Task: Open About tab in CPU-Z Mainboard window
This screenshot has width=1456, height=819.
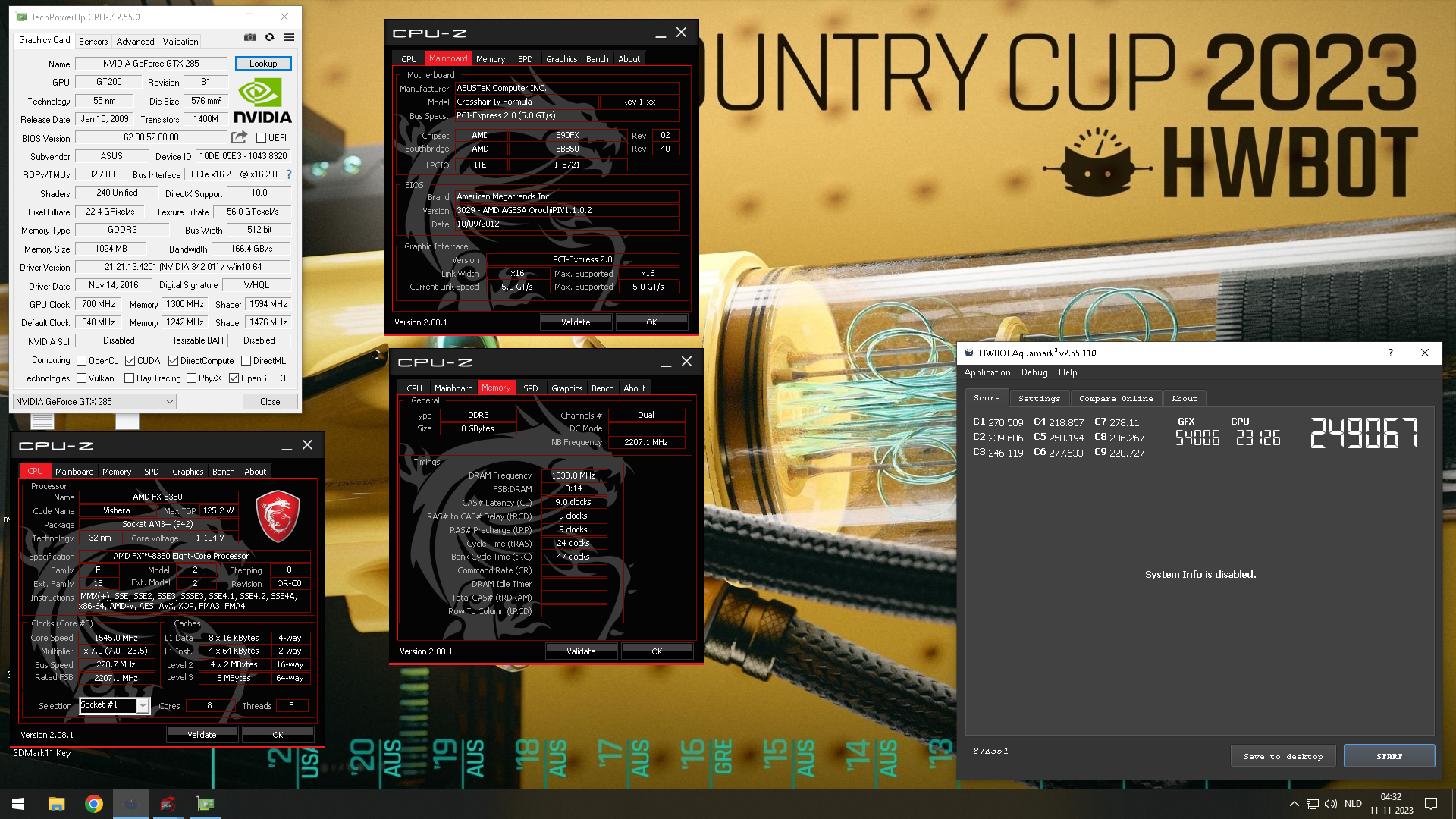Action: [629, 59]
